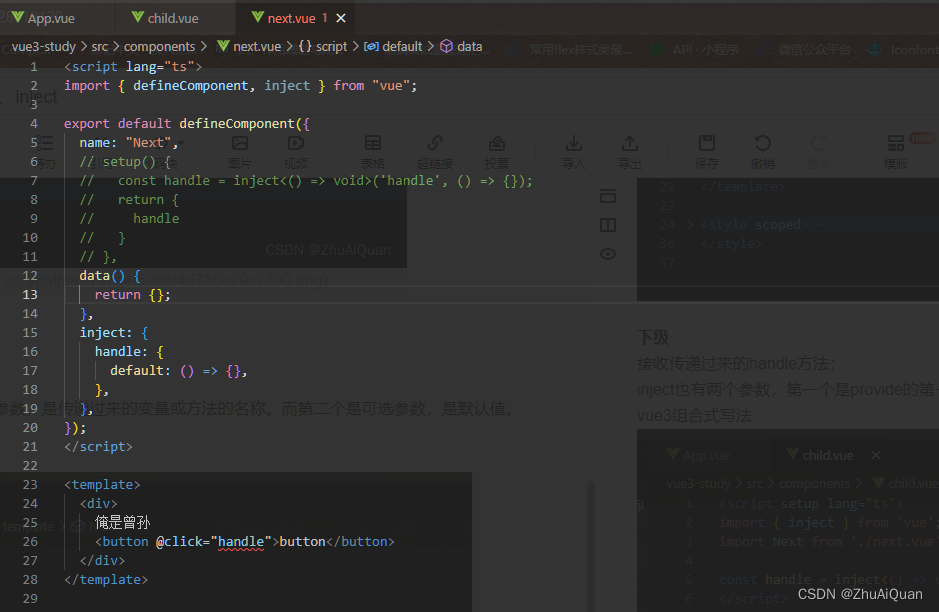The image size is (939, 612).
Task: Click the 俺是曾孙 text on line 25
Action: (x=123, y=522)
